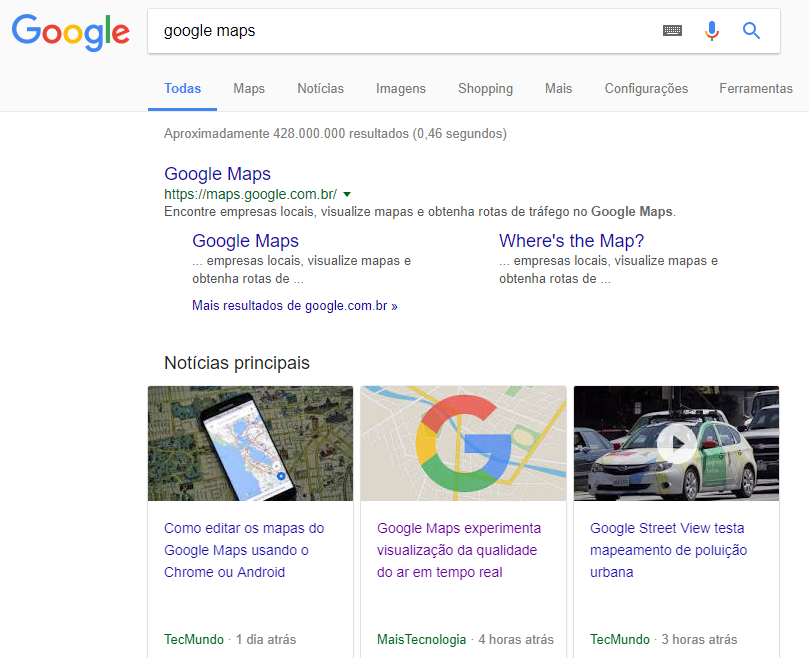Click TecMundo source dated 1 dia atrás
Screen dimensions: 809x658
click(x=194, y=639)
